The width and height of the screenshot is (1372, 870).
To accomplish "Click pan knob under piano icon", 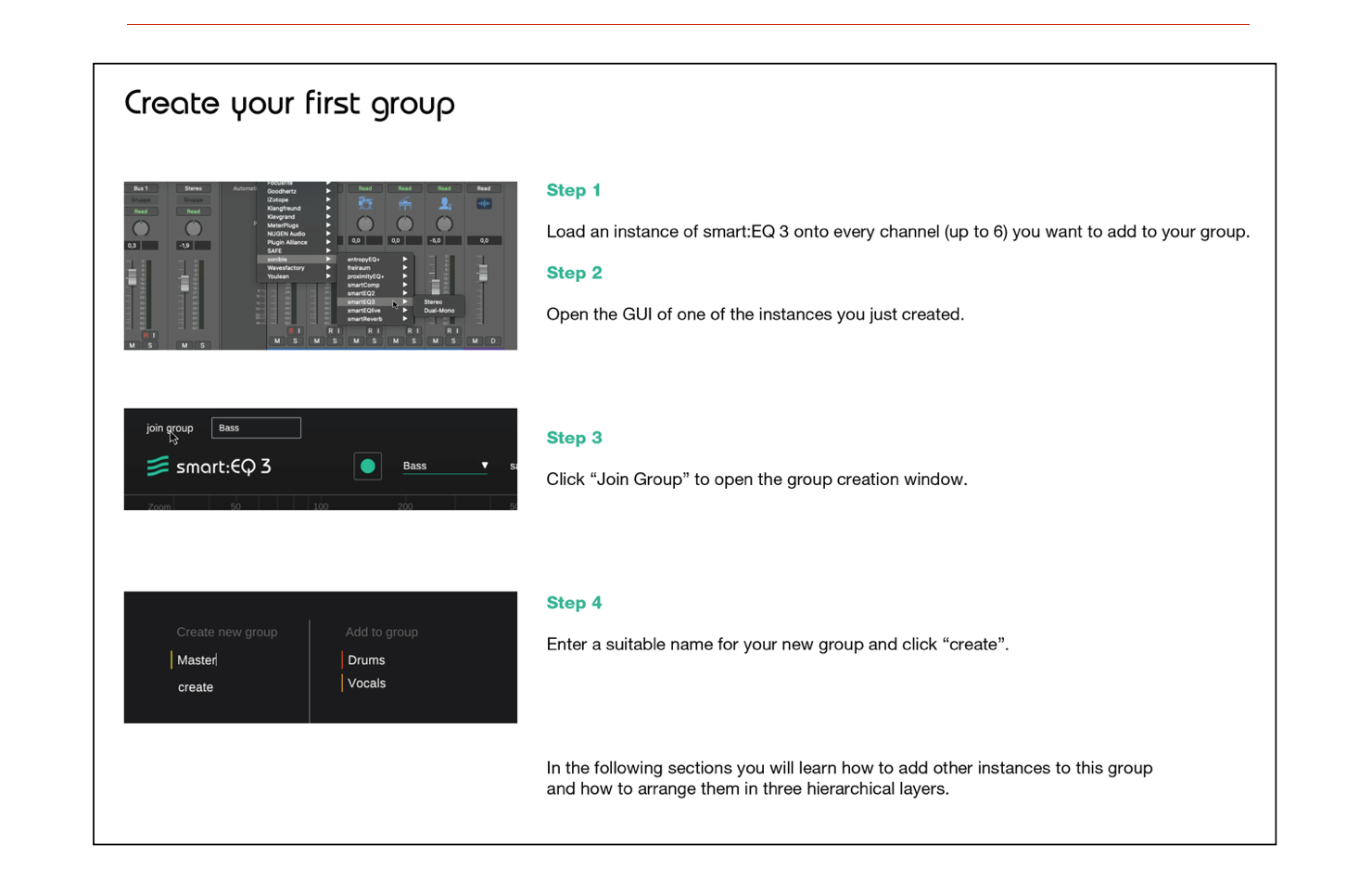I will click(x=405, y=224).
